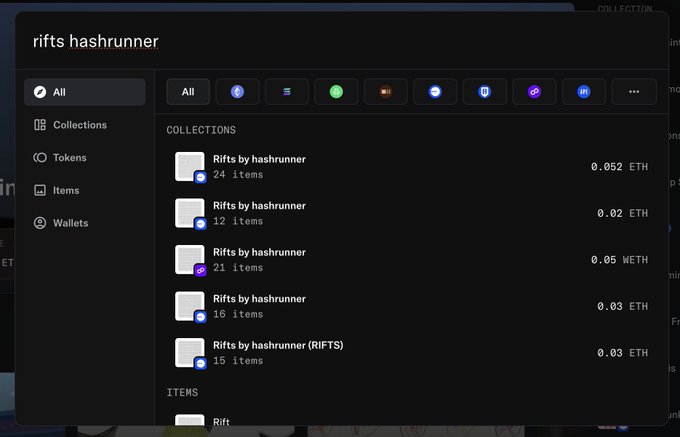
Task: Click the 0.02 ETH floor price
Action: coord(622,213)
